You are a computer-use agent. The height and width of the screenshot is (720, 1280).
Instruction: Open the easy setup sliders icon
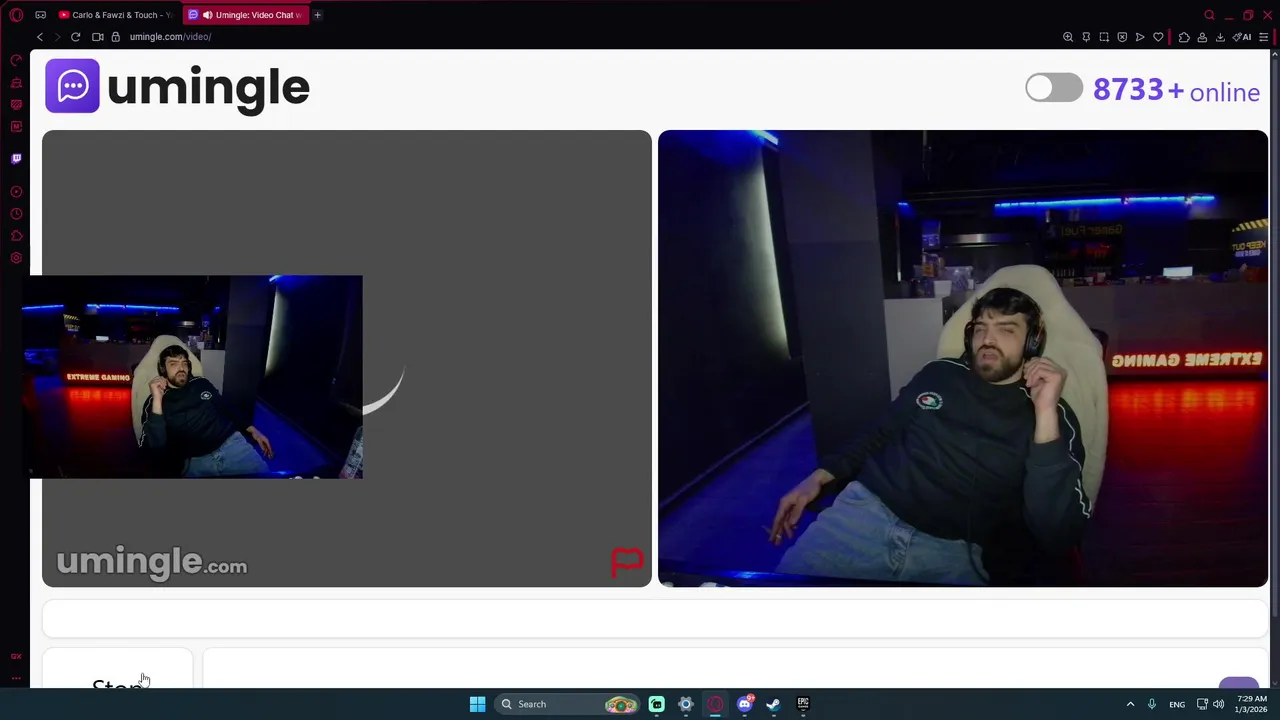click(x=1264, y=37)
